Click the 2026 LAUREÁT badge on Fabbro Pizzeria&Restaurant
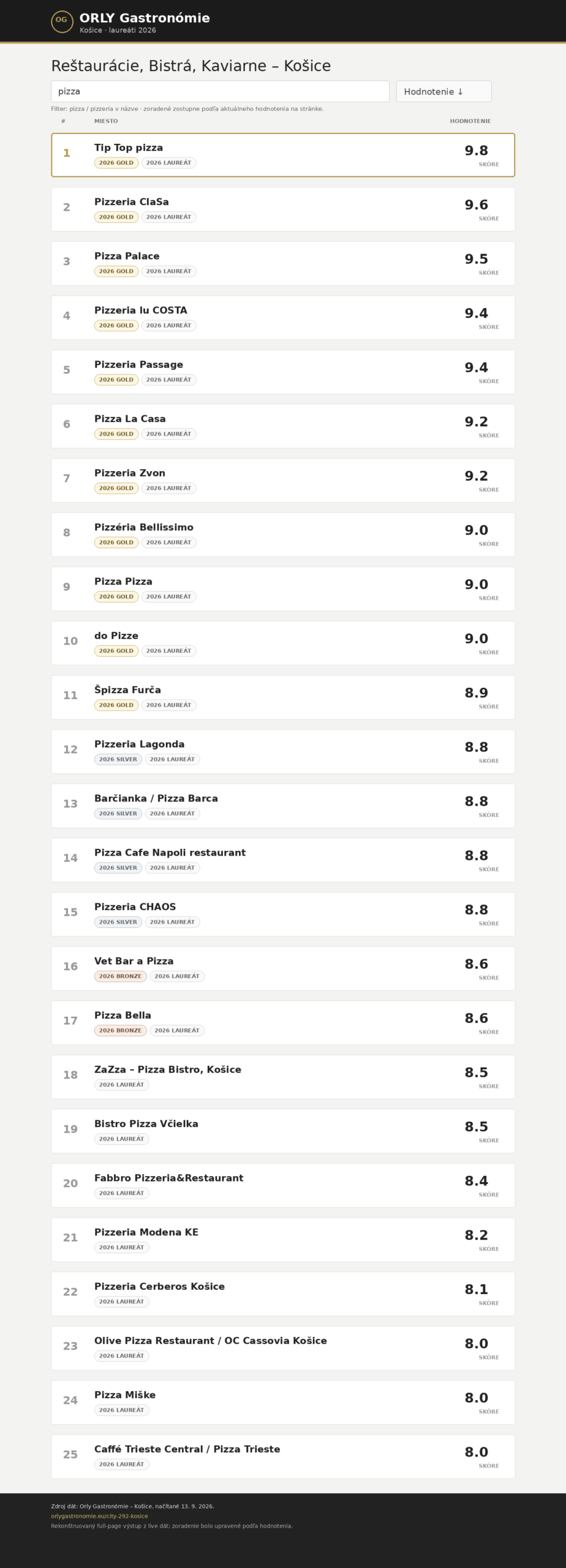This screenshot has height=1568, width=566. click(121, 1193)
